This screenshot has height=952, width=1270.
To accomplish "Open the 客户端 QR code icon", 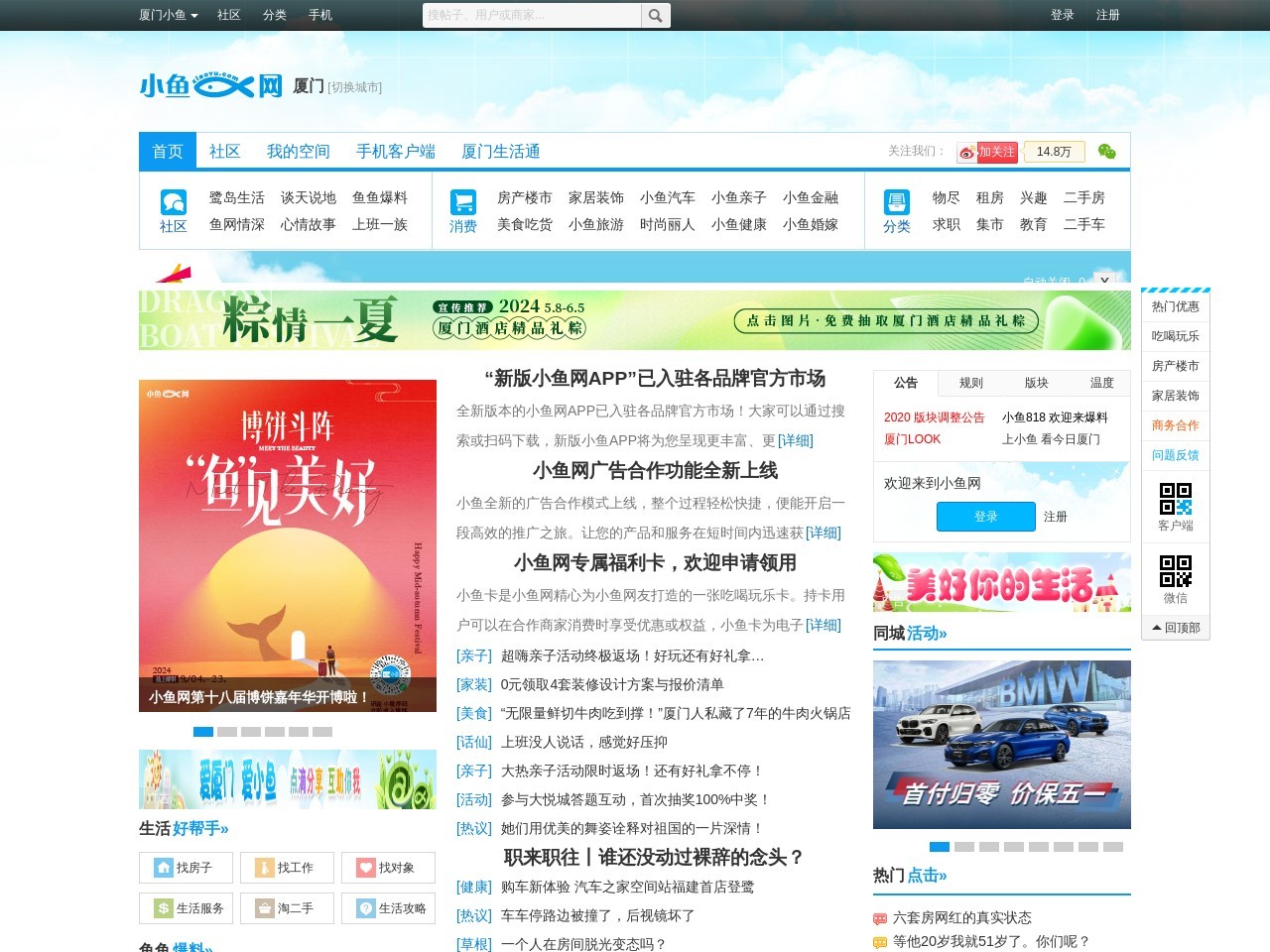I will 1176,498.
